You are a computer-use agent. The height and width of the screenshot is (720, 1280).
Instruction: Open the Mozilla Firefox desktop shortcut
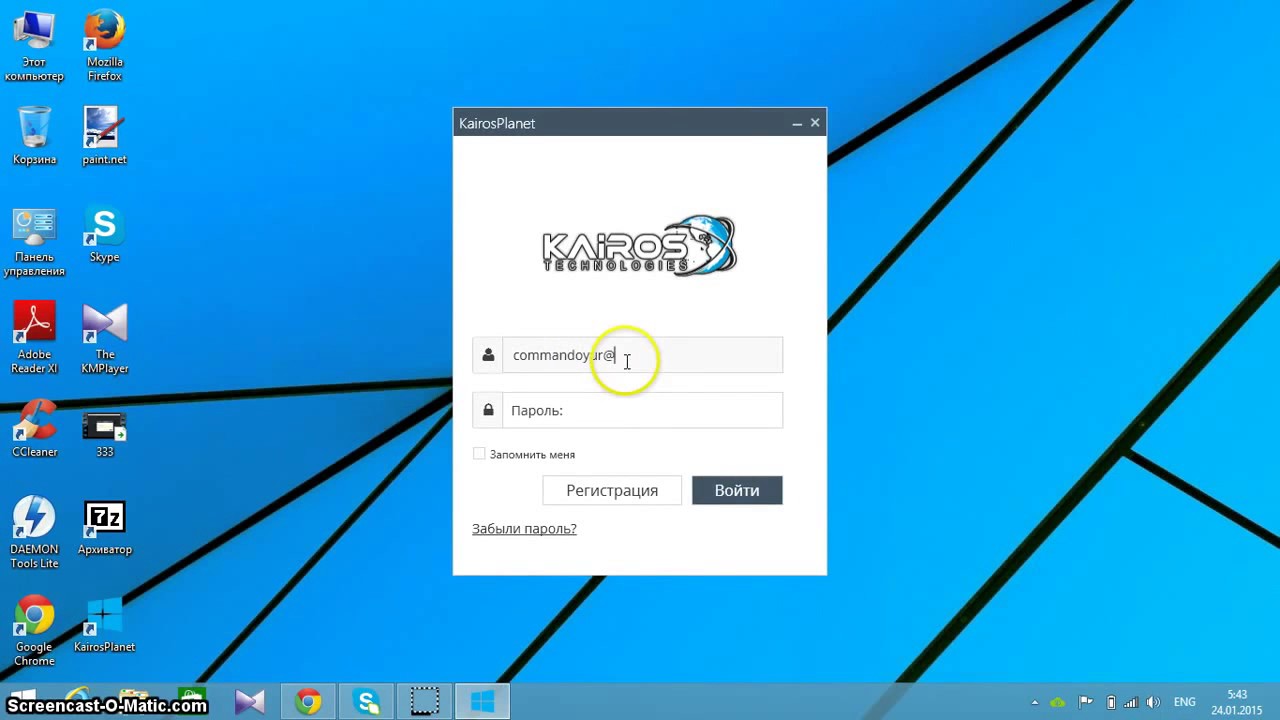(104, 47)
